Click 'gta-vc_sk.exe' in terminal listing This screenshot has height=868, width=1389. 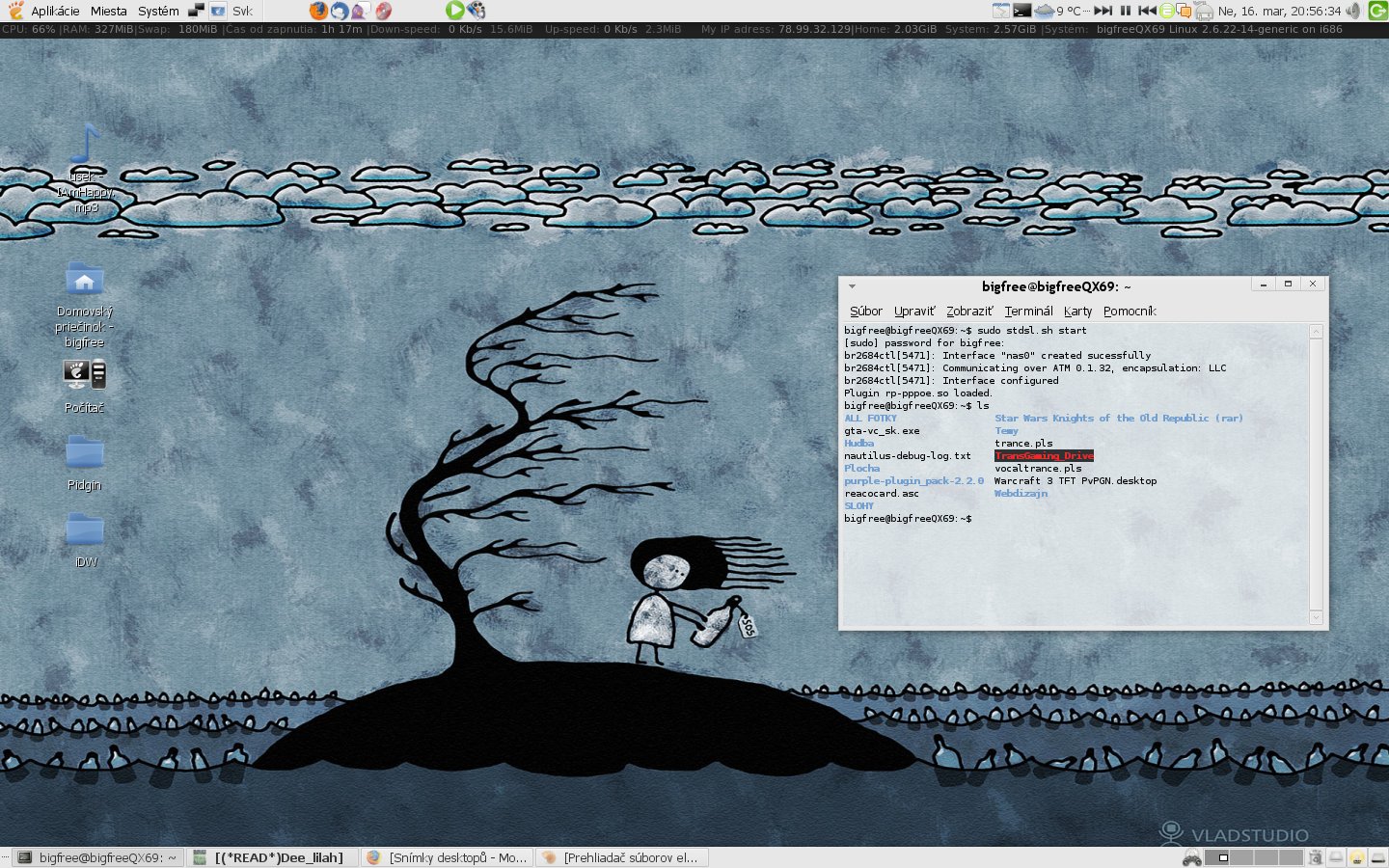pos(882,430)
